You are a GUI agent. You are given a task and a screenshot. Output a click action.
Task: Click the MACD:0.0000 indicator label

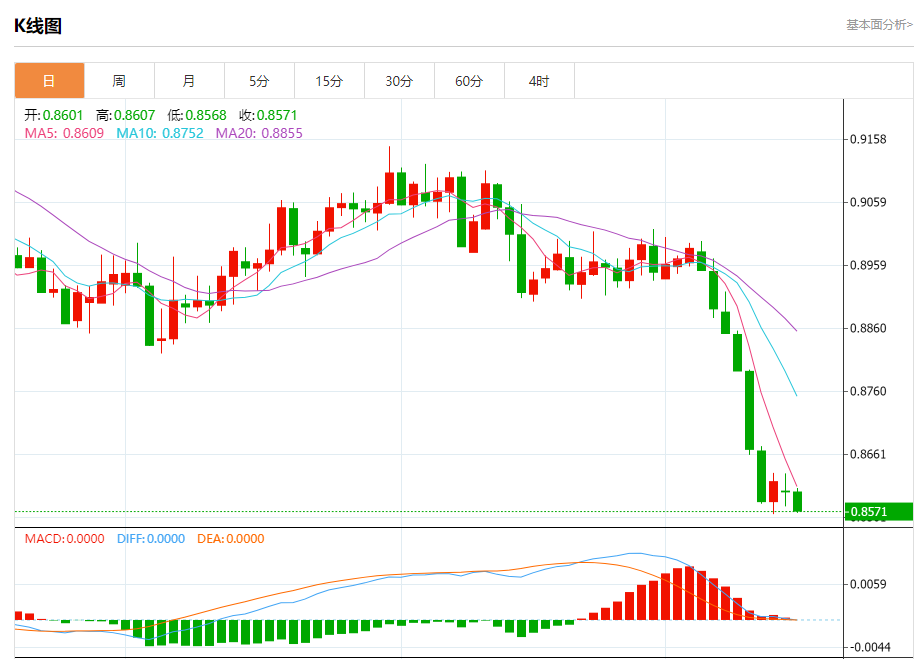coord(65,539)
